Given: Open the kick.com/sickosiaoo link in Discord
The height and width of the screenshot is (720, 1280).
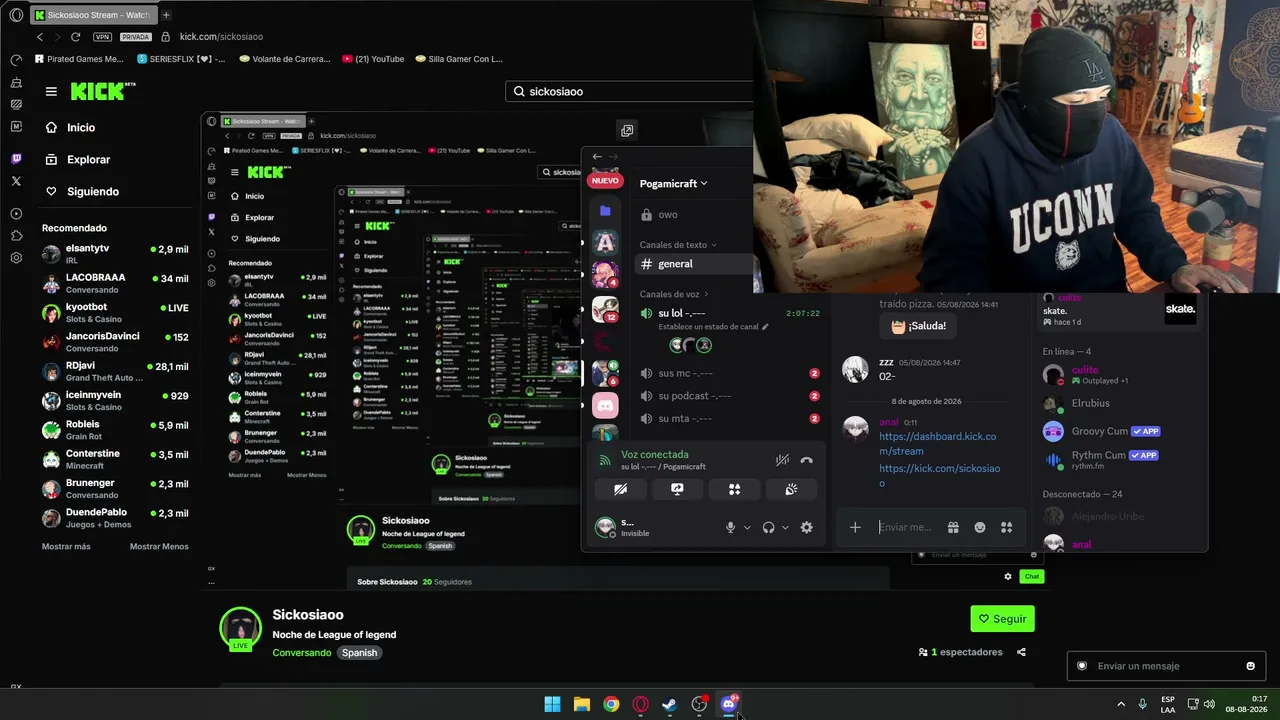Looking at the screenshot, I should tap(939, 476).
